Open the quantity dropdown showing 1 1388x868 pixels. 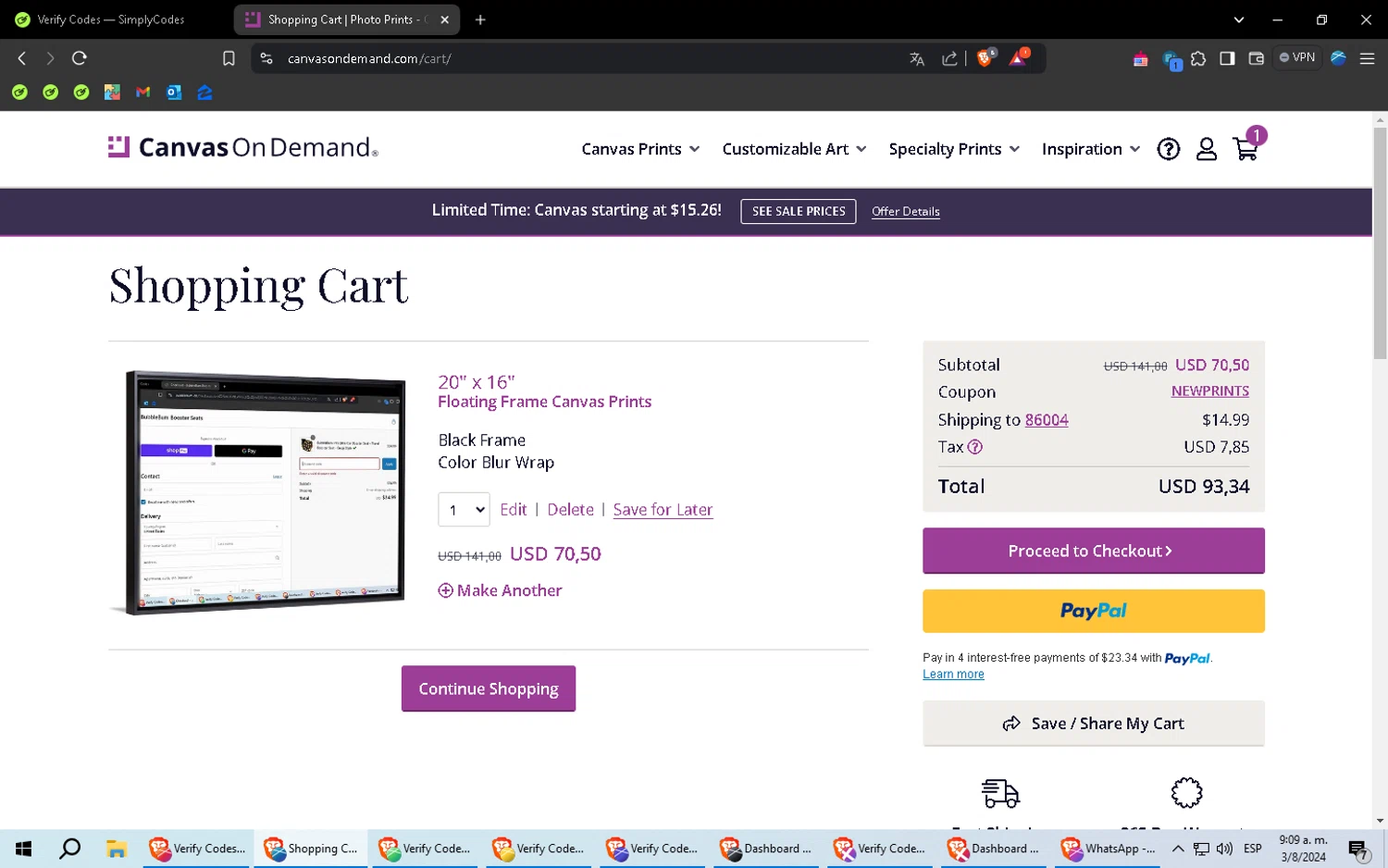pyautogui.click(x=464, y=510)
